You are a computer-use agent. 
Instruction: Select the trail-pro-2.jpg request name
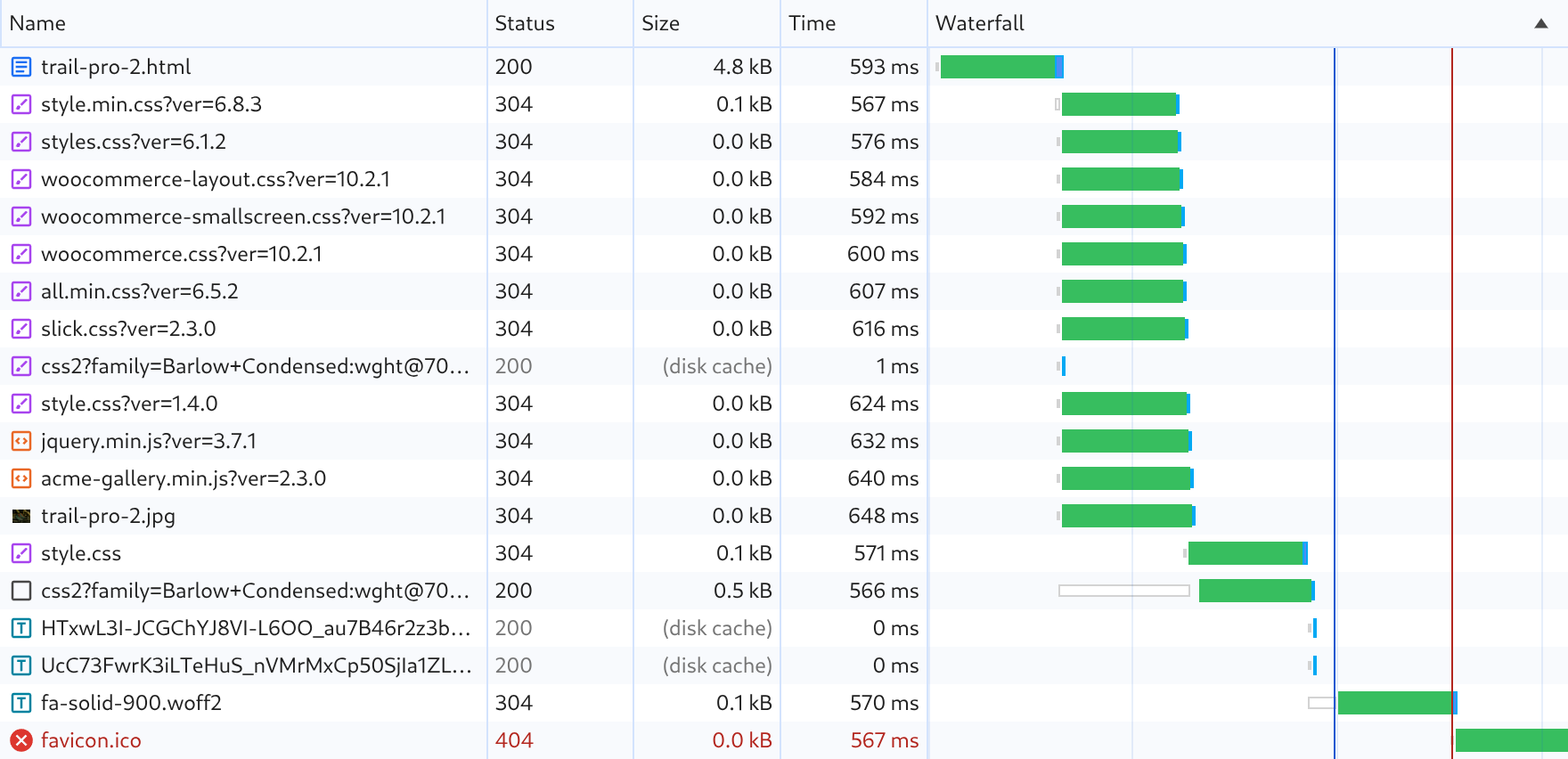108,516
